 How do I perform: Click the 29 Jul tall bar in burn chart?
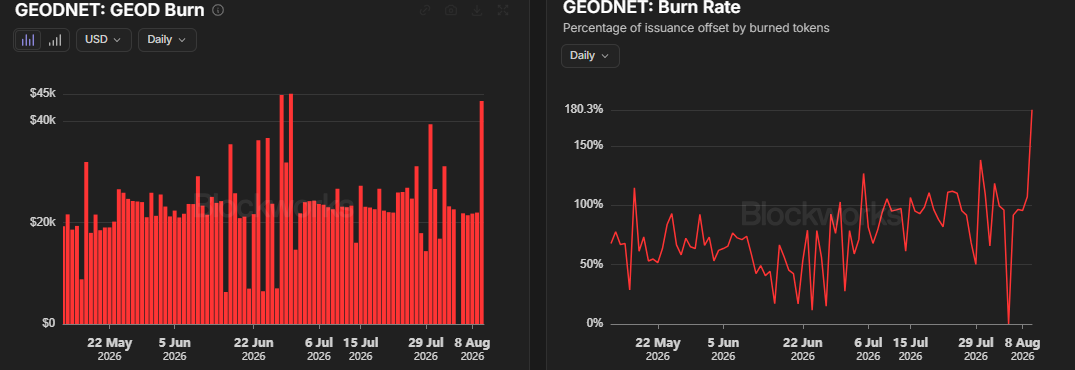(430, 224)
